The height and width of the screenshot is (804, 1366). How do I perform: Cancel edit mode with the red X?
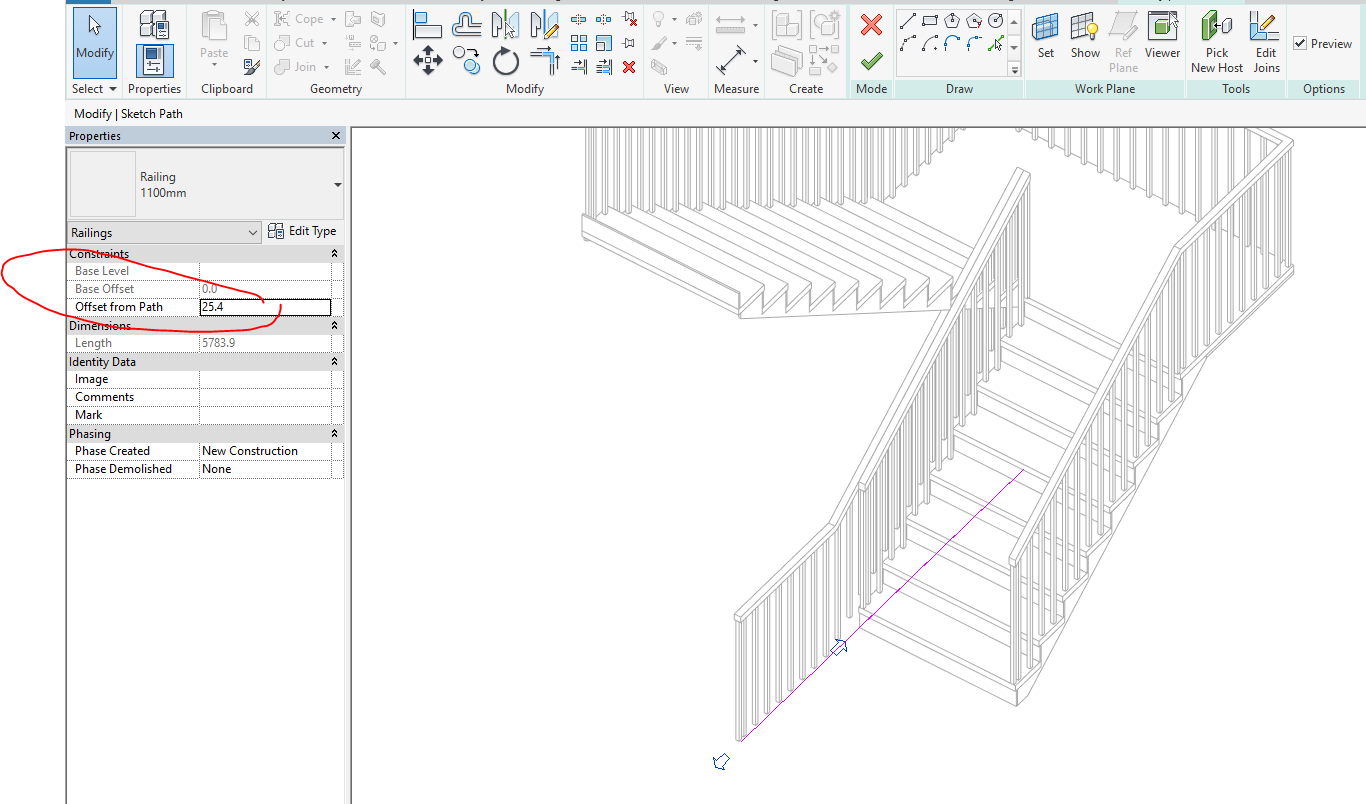[x=871, y=25]
